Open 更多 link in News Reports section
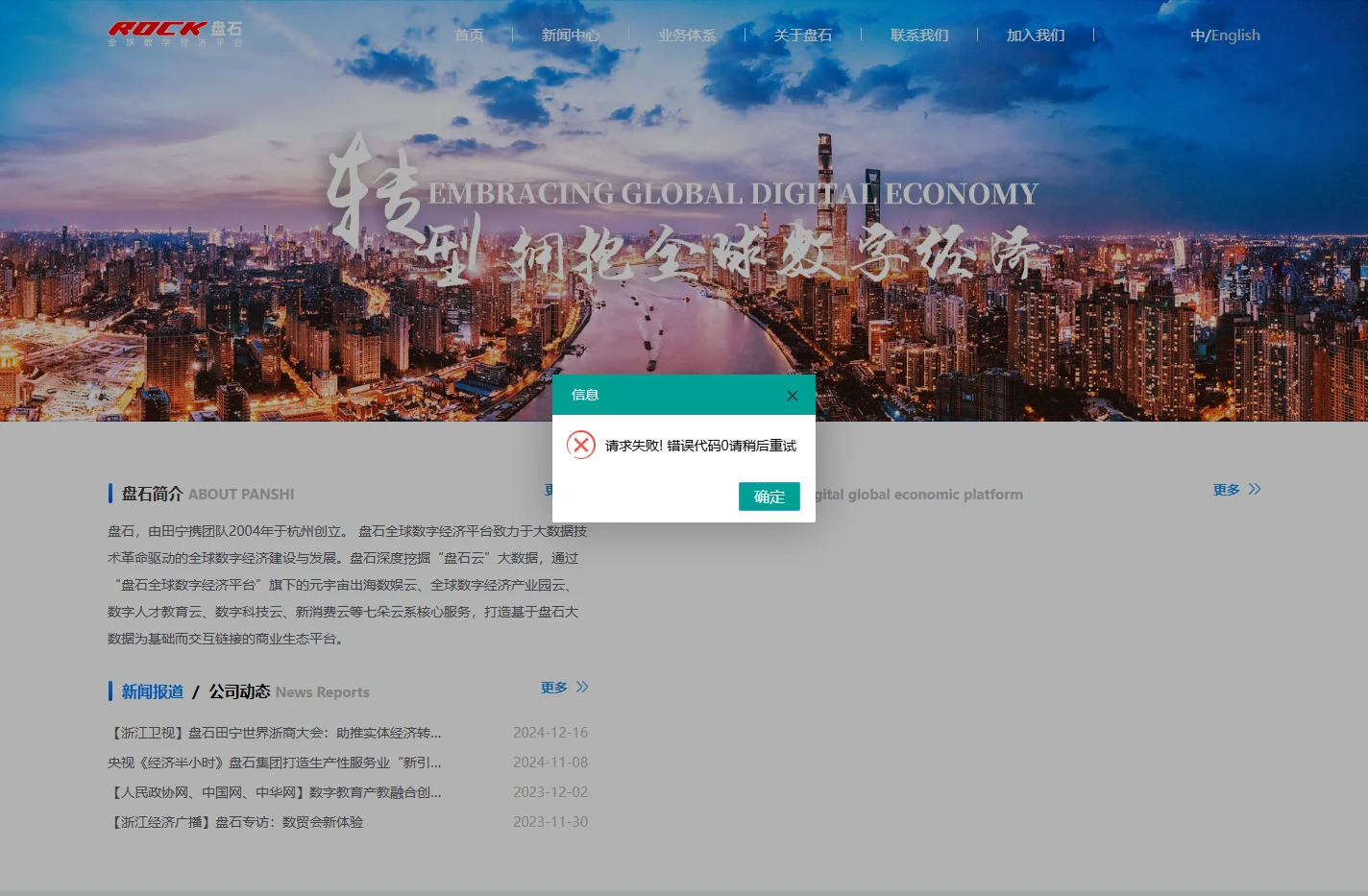 pos(554,688)
